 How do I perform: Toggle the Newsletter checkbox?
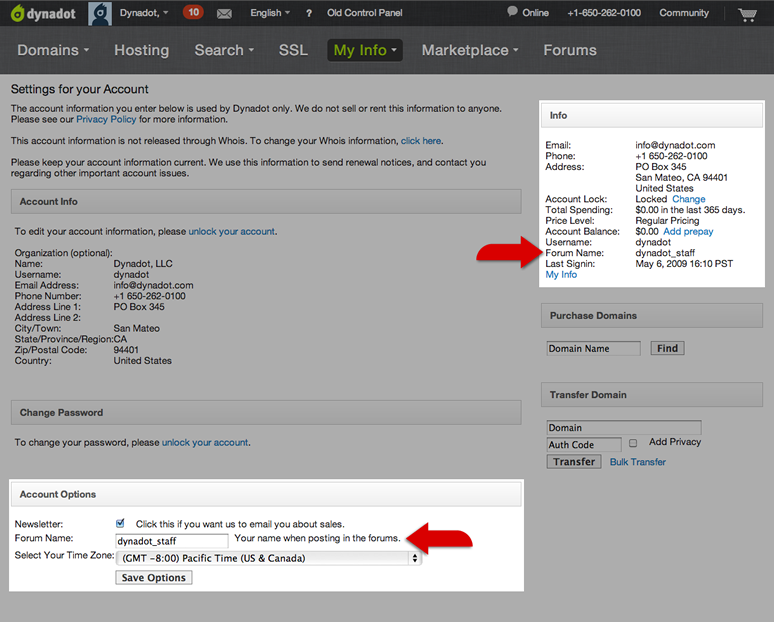[x=121, y=523]
